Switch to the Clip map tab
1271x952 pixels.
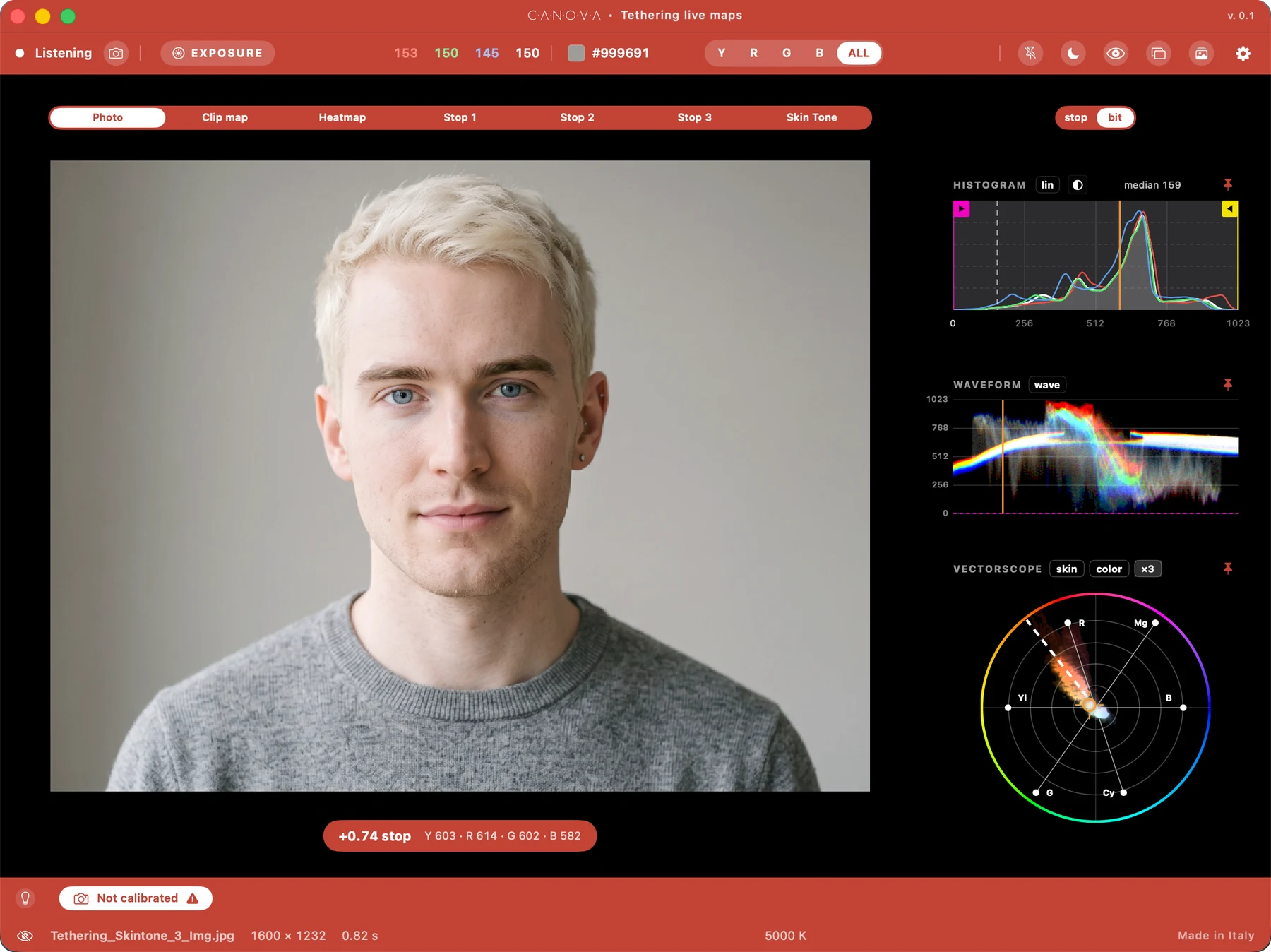(x=225, y=117)
